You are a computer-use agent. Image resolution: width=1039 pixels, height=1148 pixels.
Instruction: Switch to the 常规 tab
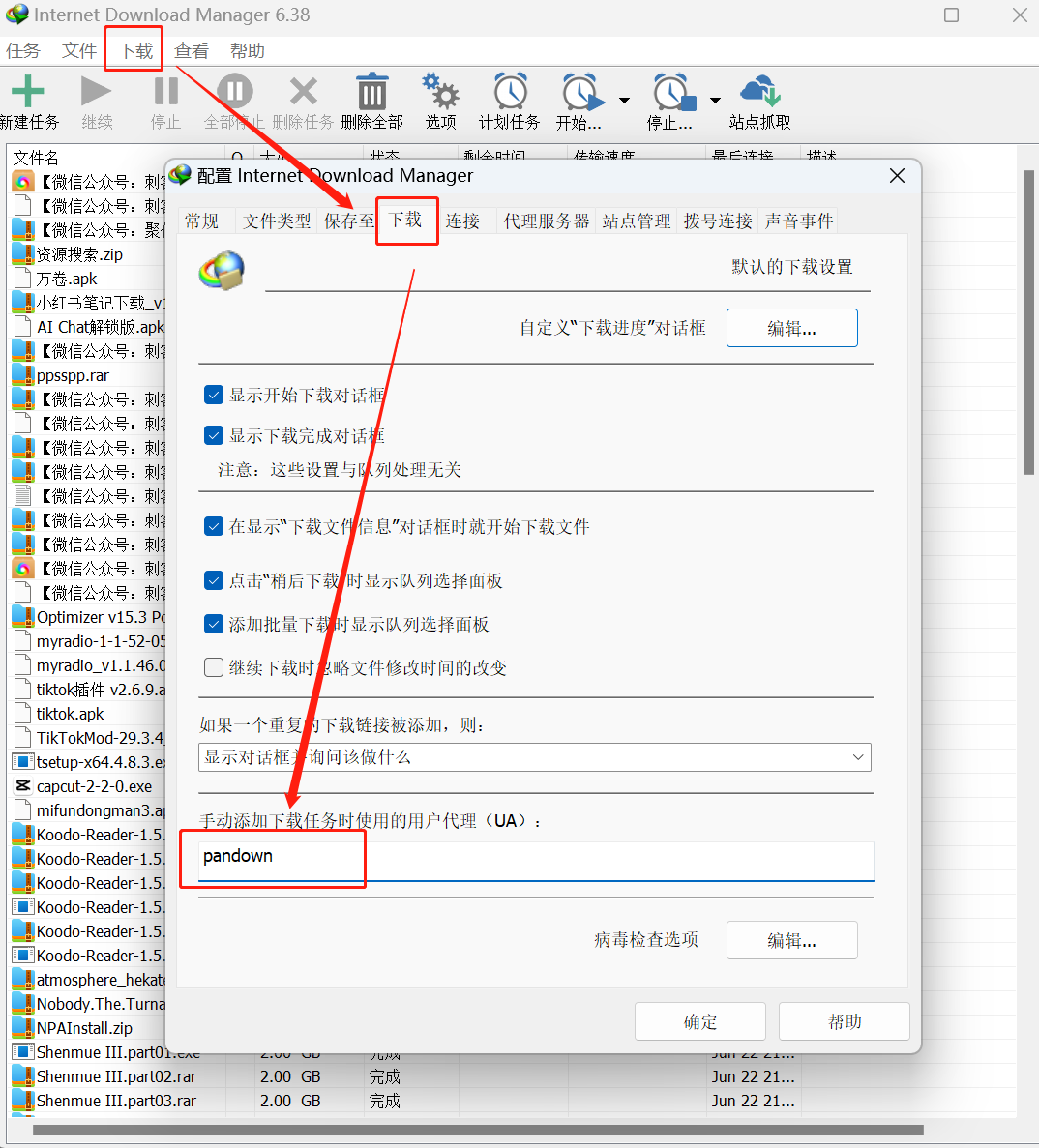202,221
